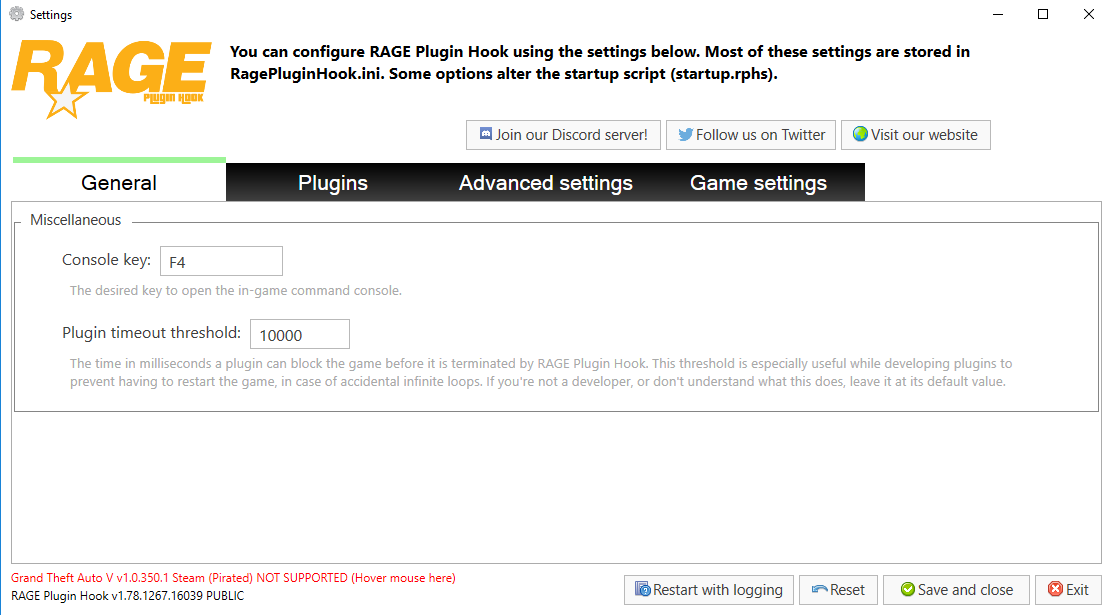Click the globe website icon
The image size is (1112, 615).
tap(860, 134)
